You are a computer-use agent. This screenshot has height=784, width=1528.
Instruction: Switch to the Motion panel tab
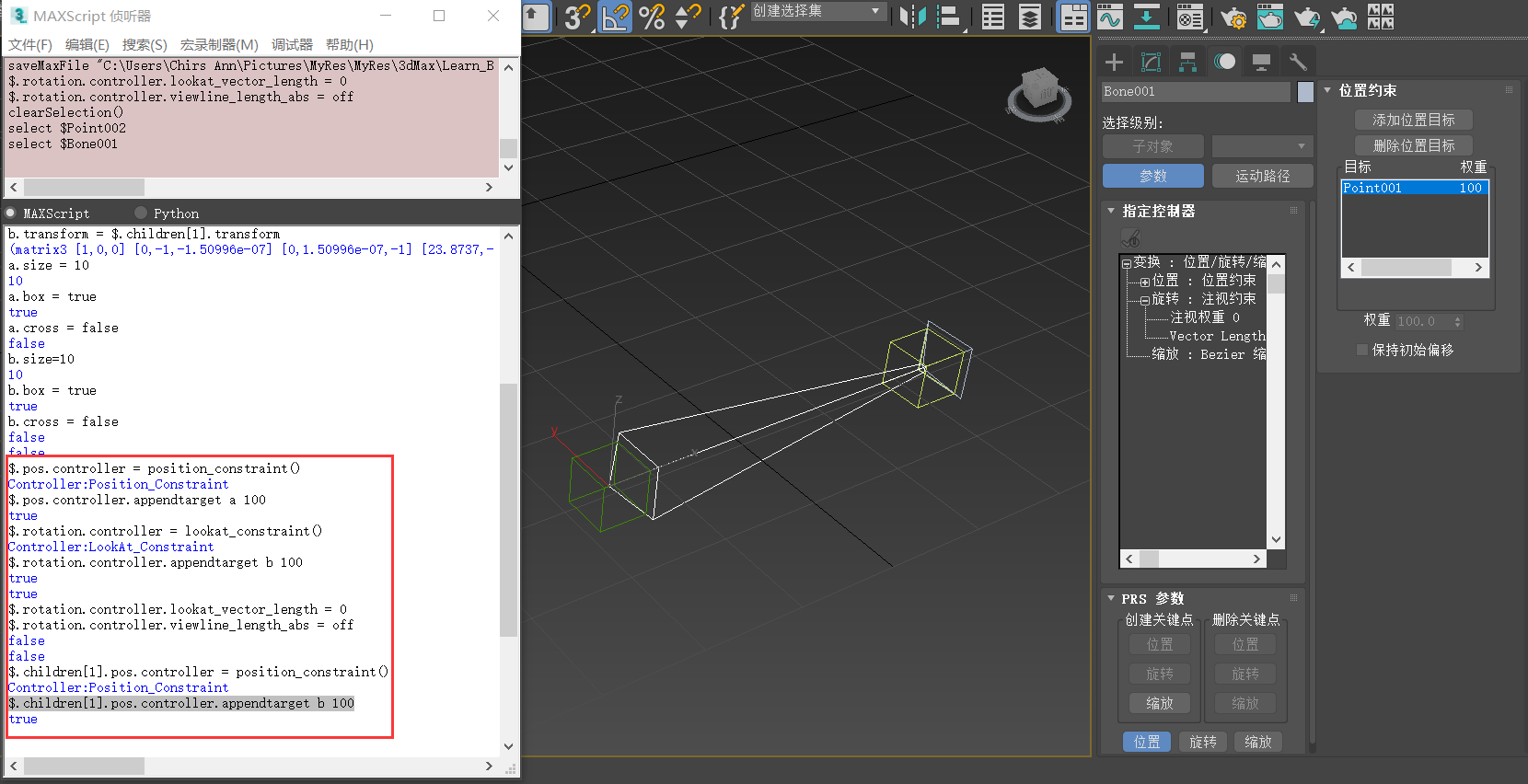coord(1224,62)
